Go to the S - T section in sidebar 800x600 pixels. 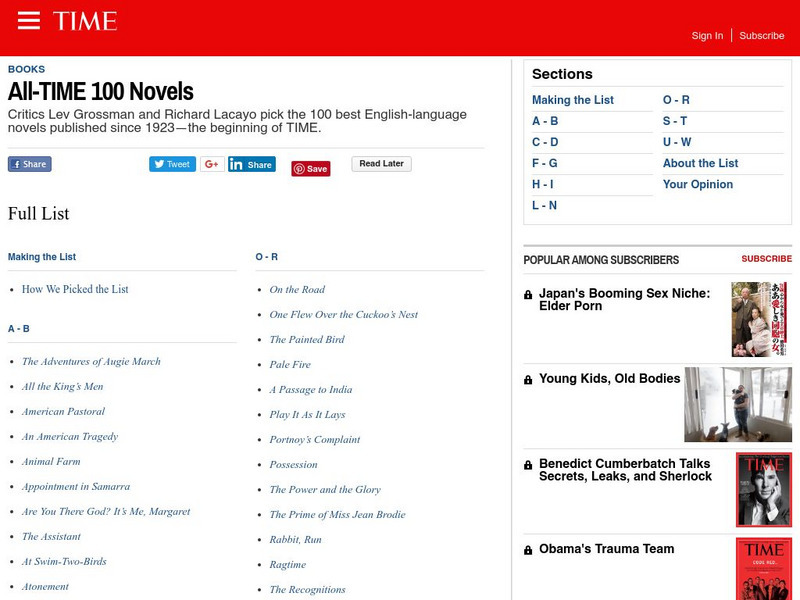tap(675, 121)
